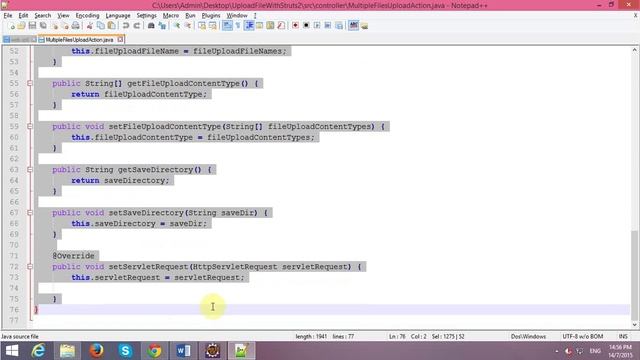Start macro recording with red dot
The image size is (640, 360).
tap(295, 26)
